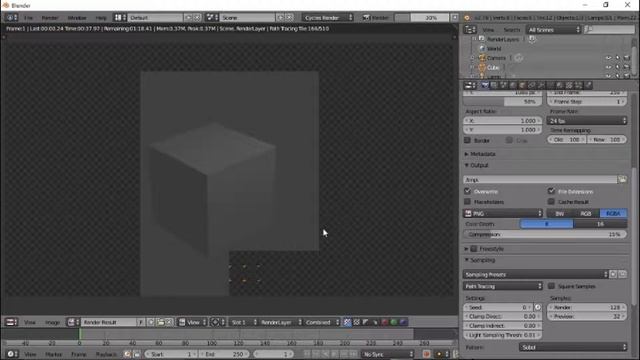Click the Blender logo in the info header
The height and width of the screenshot is (360, 640).
(467, 18)
